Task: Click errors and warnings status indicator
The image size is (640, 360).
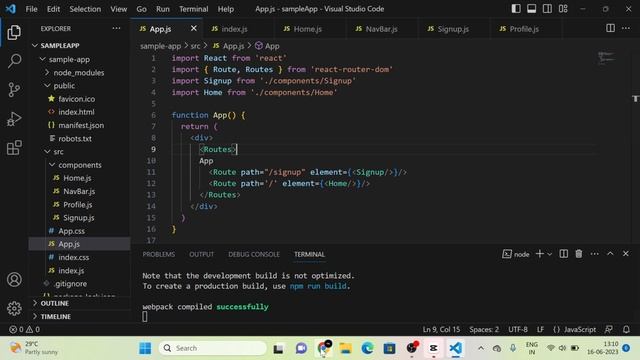Action: (24, 329)
